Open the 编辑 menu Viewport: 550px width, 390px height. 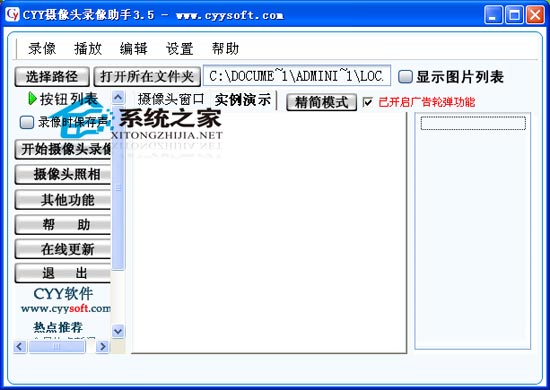[134, 48]
